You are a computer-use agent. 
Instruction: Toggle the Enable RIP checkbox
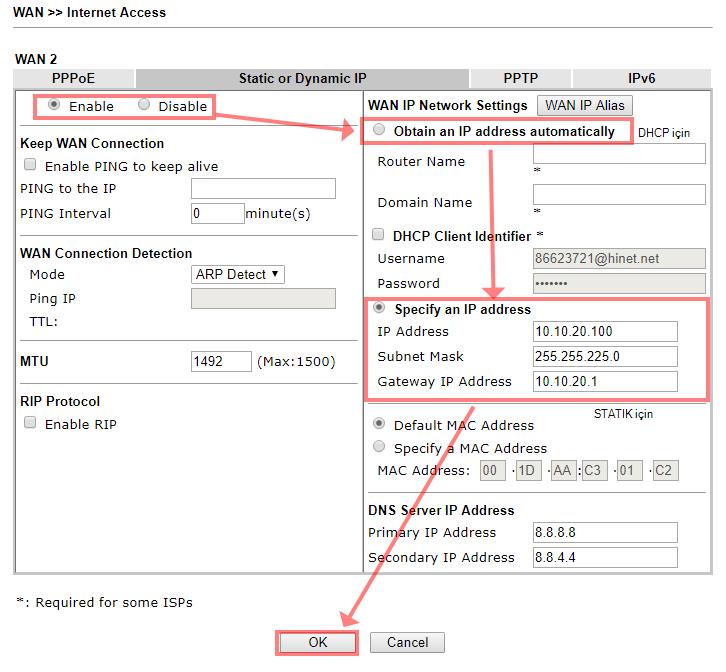pos(30,424)
